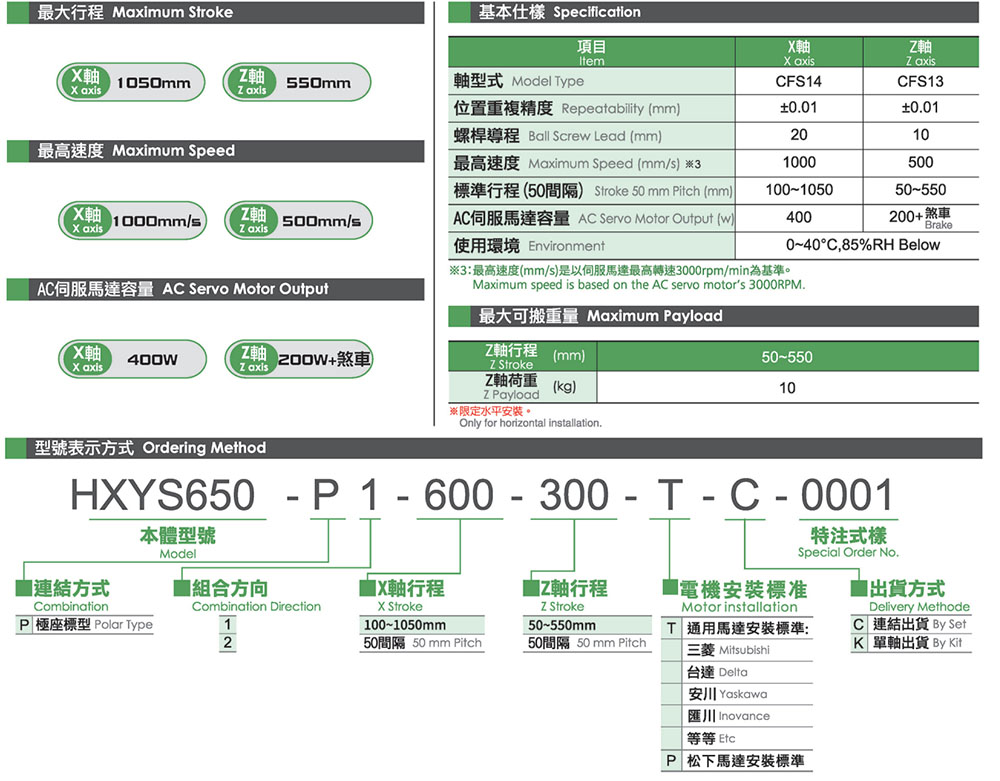Select combination direction option 2
This screenshot has height=781, width=1000.
point(226,642)
